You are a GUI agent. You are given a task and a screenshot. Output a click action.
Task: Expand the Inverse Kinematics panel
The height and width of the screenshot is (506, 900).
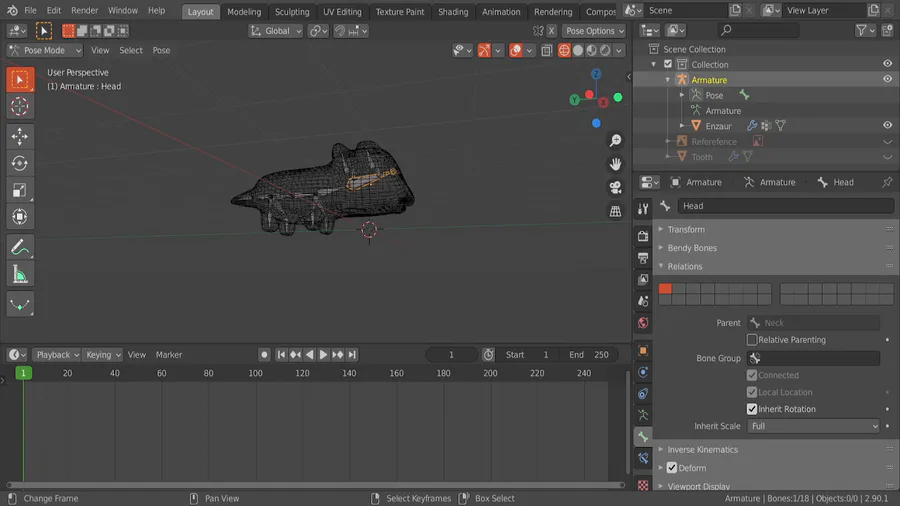(x=702, y=450)
